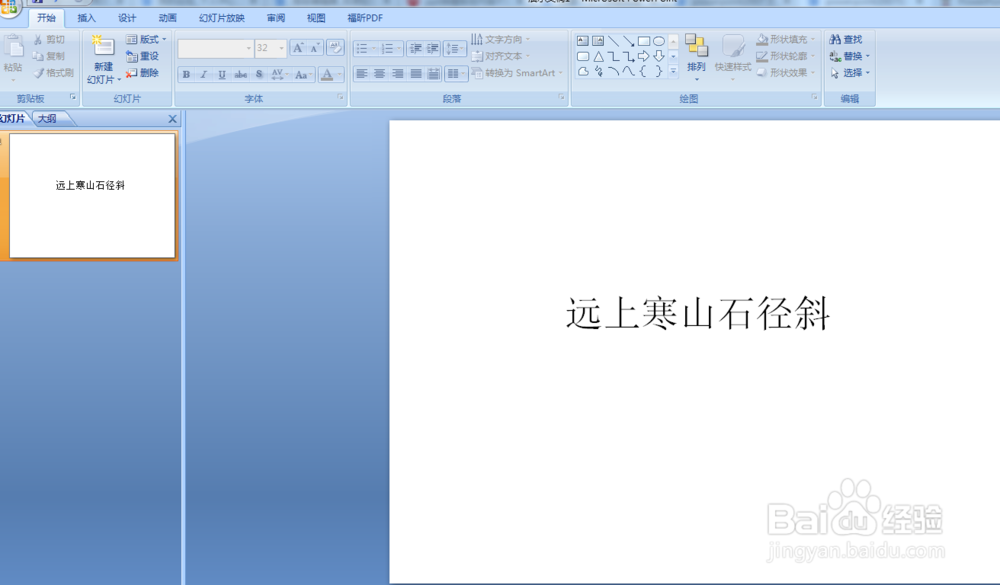
Task: Open the Line Spacing dropdown
Action: [x=455, y=48]
